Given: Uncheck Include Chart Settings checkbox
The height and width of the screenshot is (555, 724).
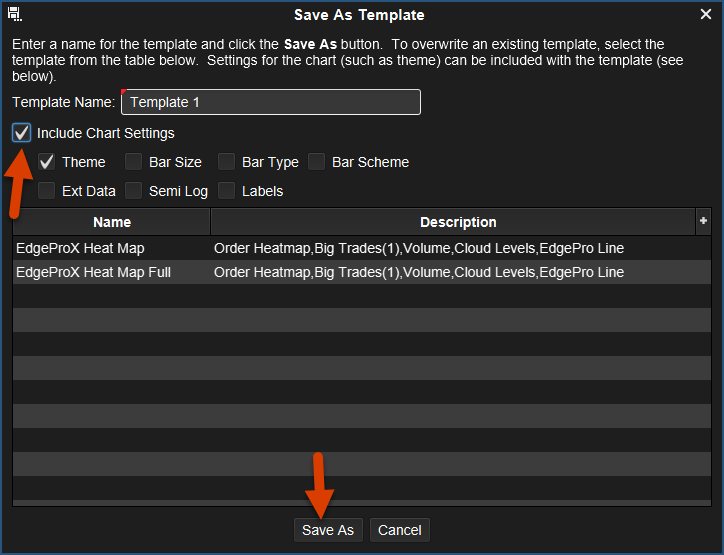Looking at the screenshot, I should pos(21,133).
